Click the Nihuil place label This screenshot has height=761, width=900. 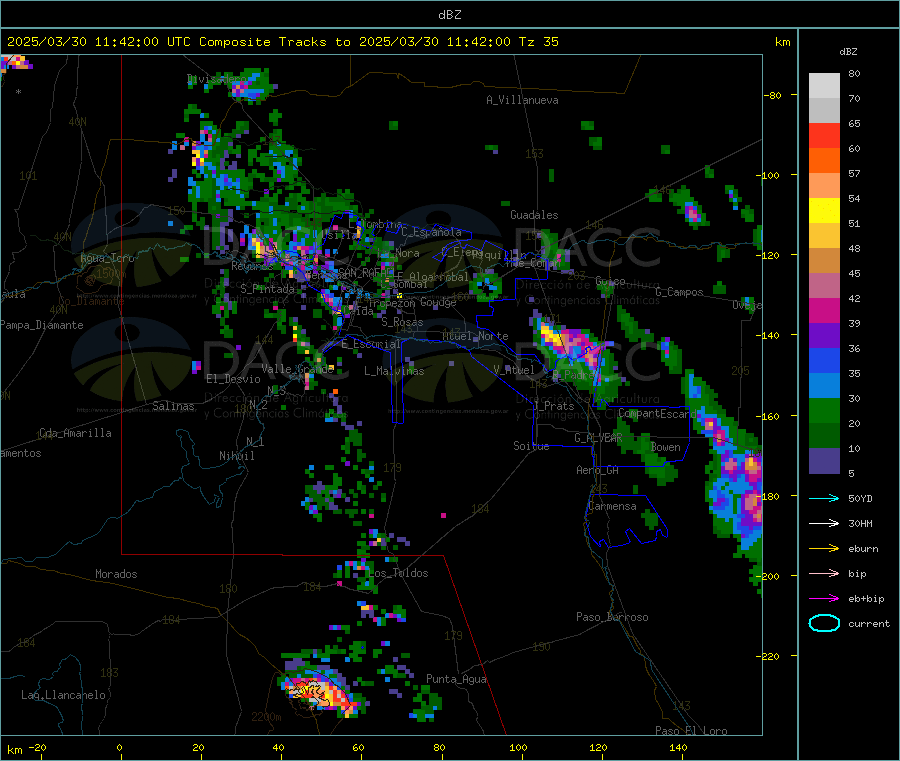click(x=236, y=456)
